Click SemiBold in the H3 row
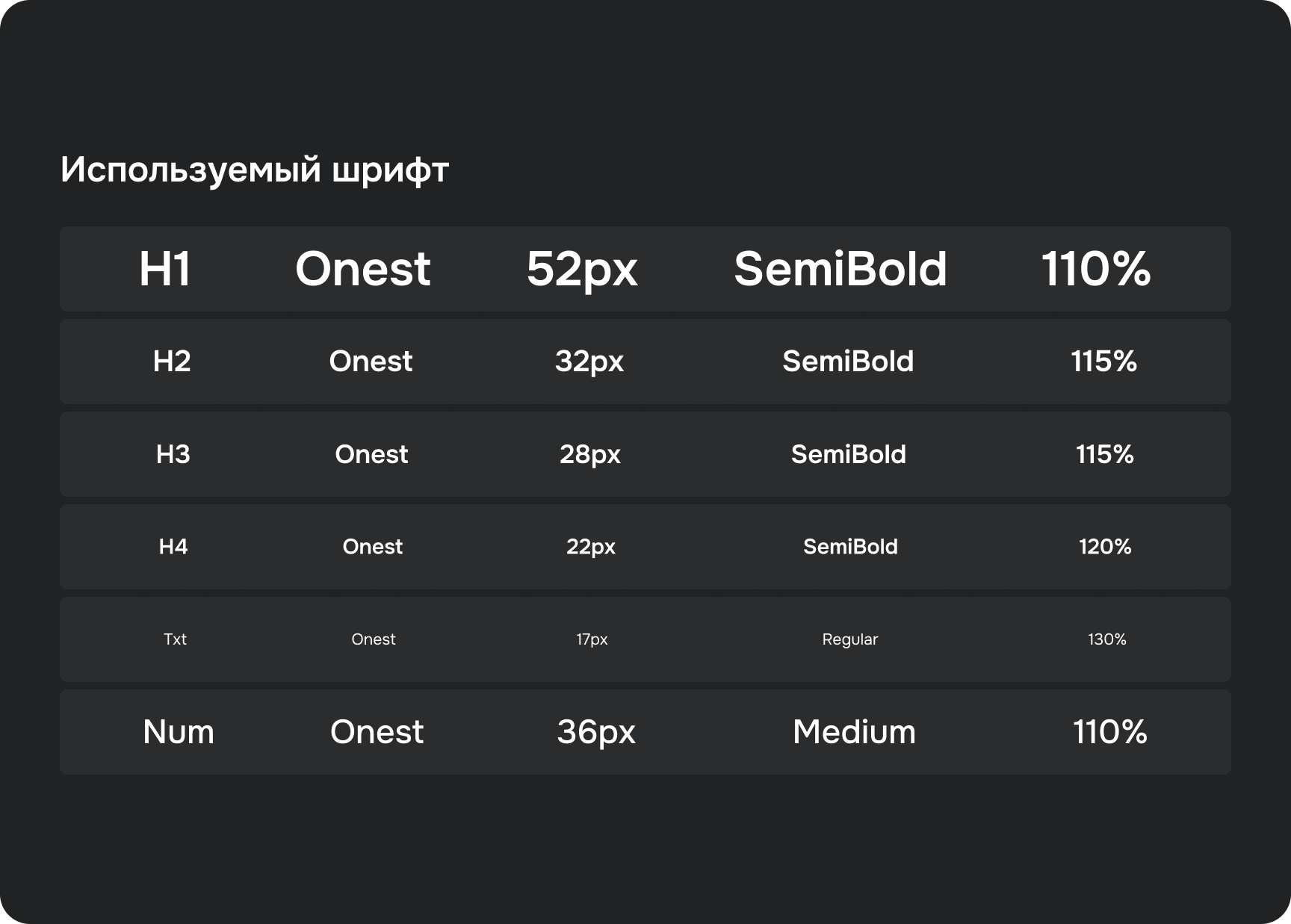This screenshot has width=1291, height=924. [849, 454]
